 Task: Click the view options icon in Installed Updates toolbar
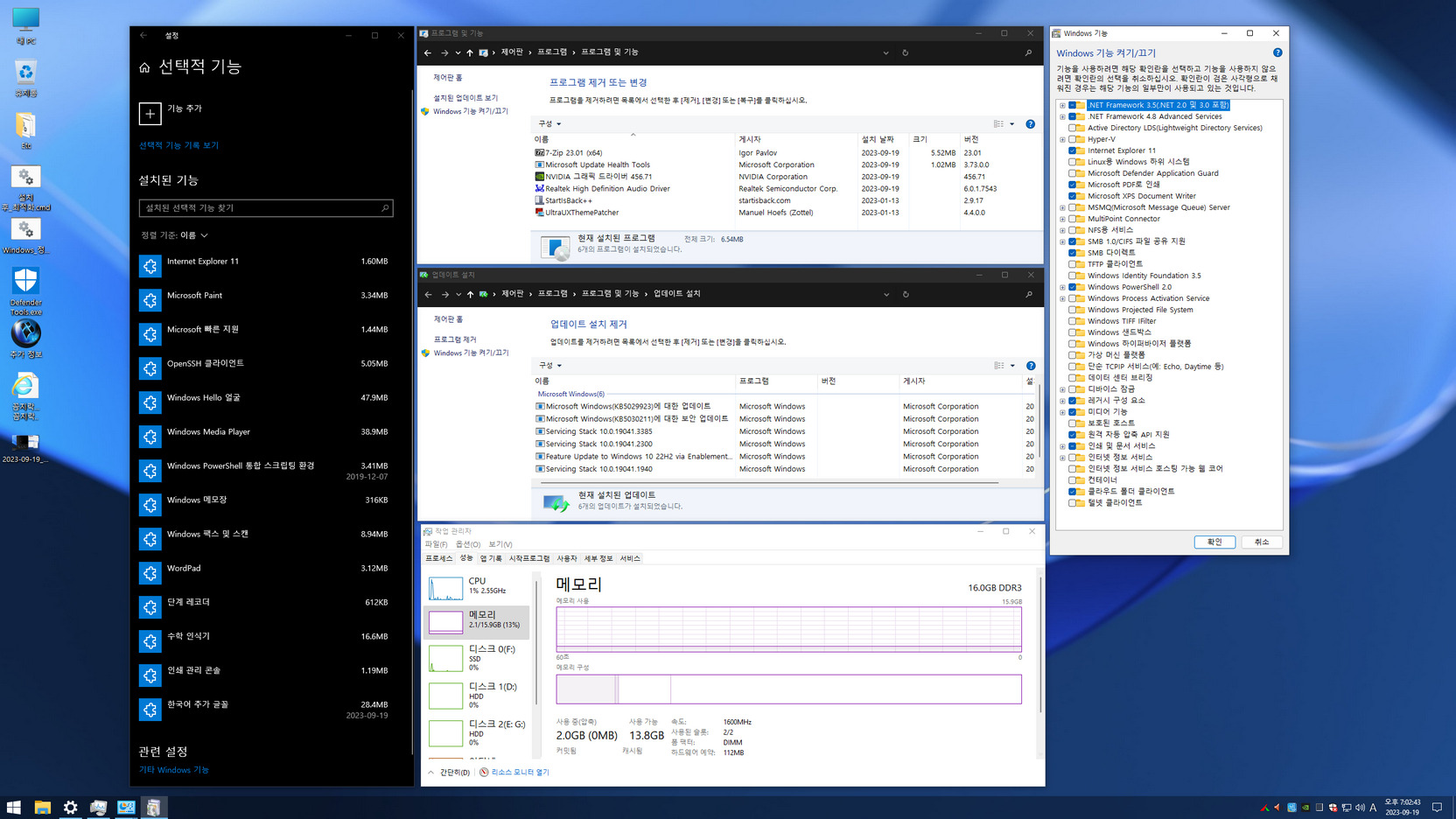[999, 366]
